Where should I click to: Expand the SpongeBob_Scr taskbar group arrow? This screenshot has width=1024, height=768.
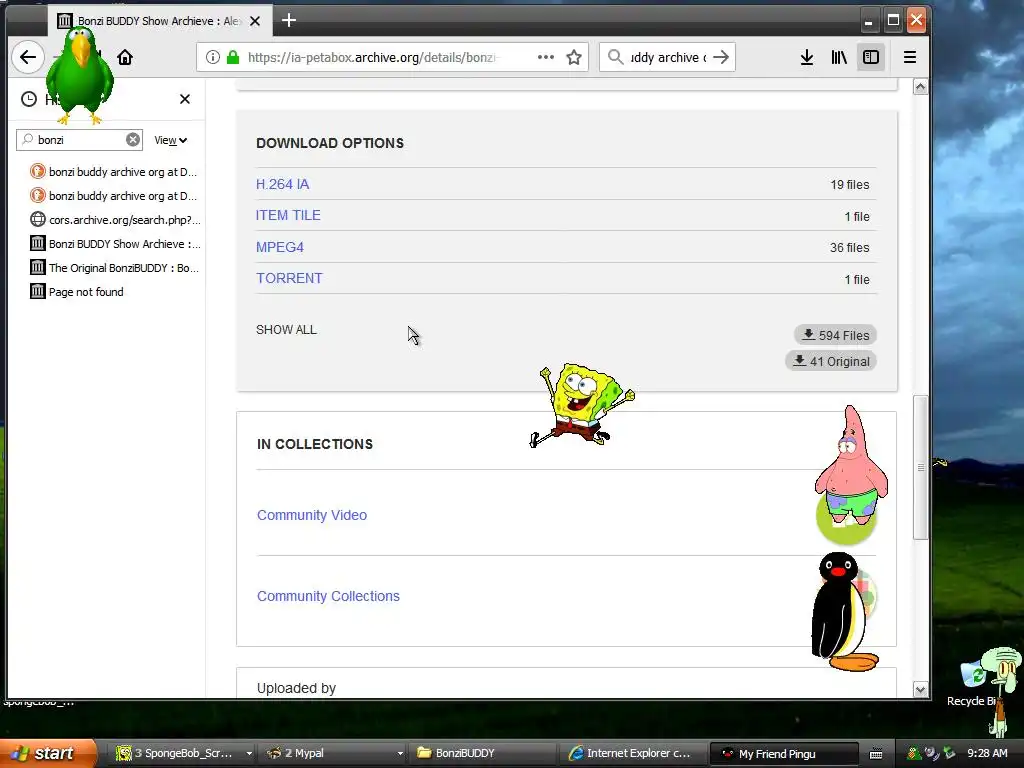tap(249, 753)
